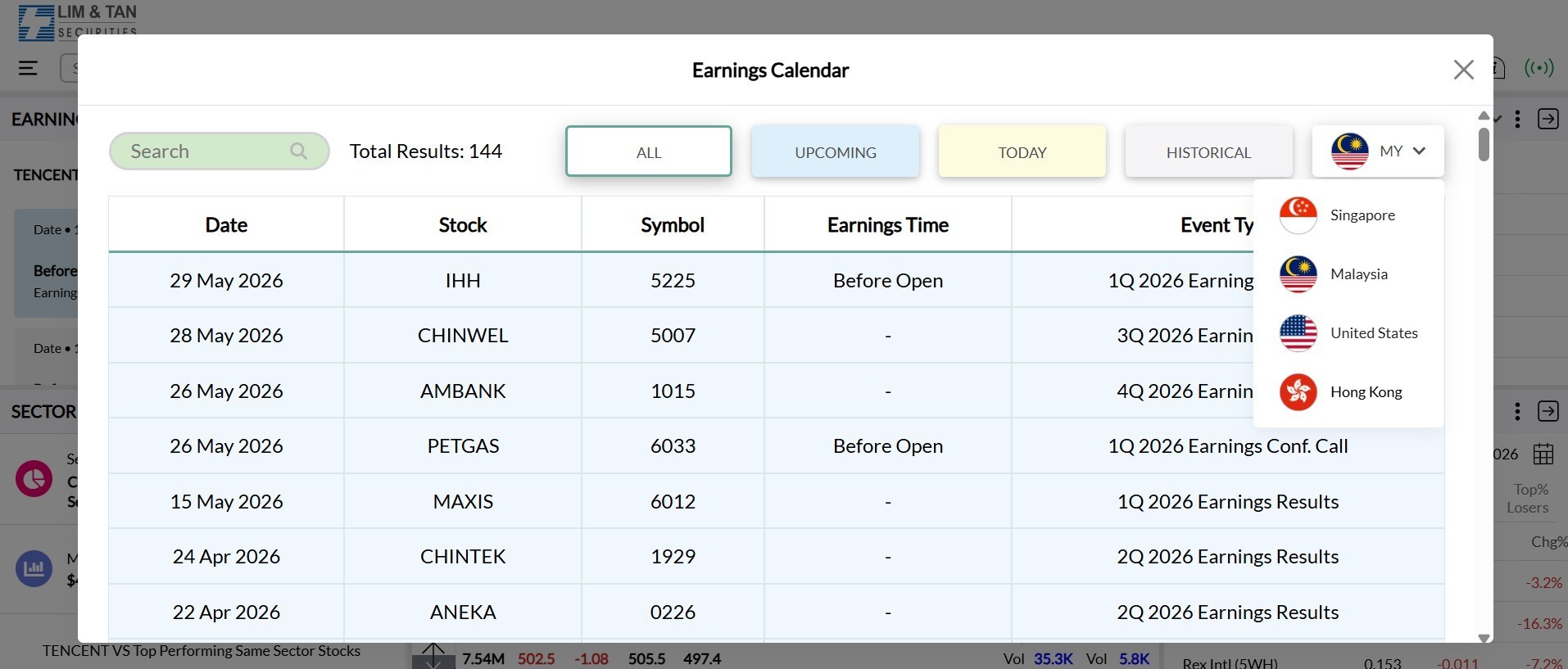
Task: Select the Hong Kong flag icon
Action: click(x=1298, y=392)
